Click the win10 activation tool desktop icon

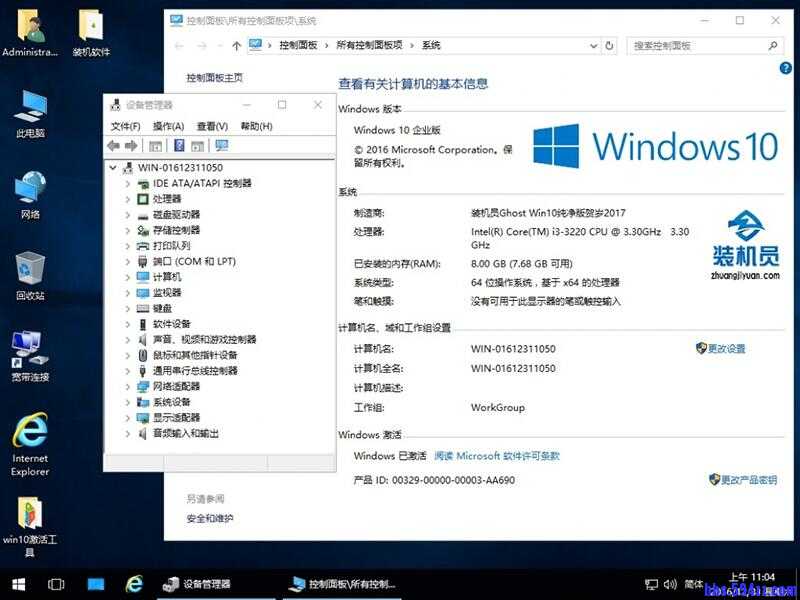[x=30, y=522]
